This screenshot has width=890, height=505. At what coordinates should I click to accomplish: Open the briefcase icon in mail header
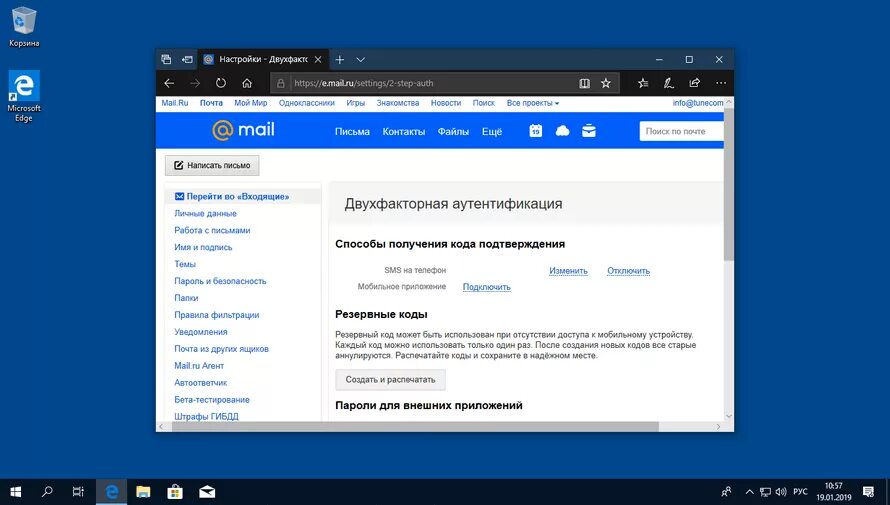[x=589, y=131]
